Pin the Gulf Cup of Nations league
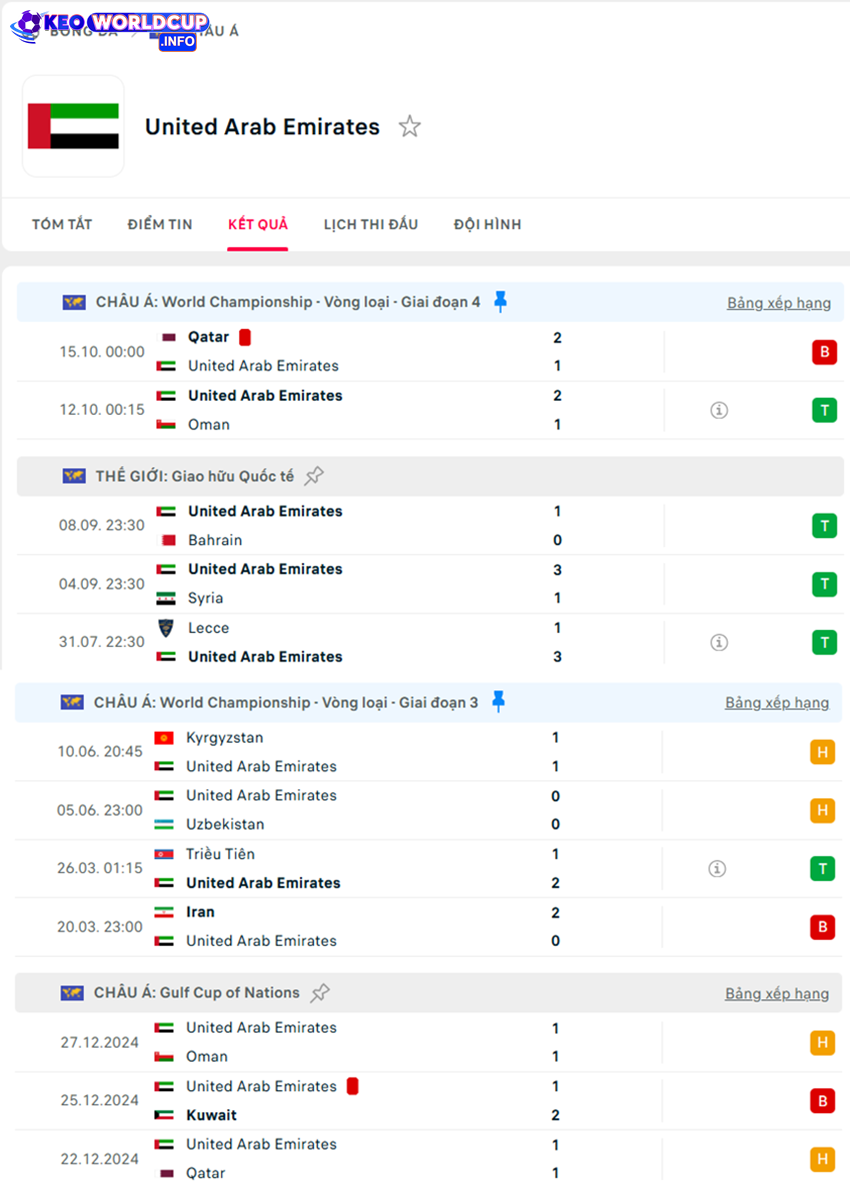This screenshot has width=850, height=1186. click(x=320, y=992)
